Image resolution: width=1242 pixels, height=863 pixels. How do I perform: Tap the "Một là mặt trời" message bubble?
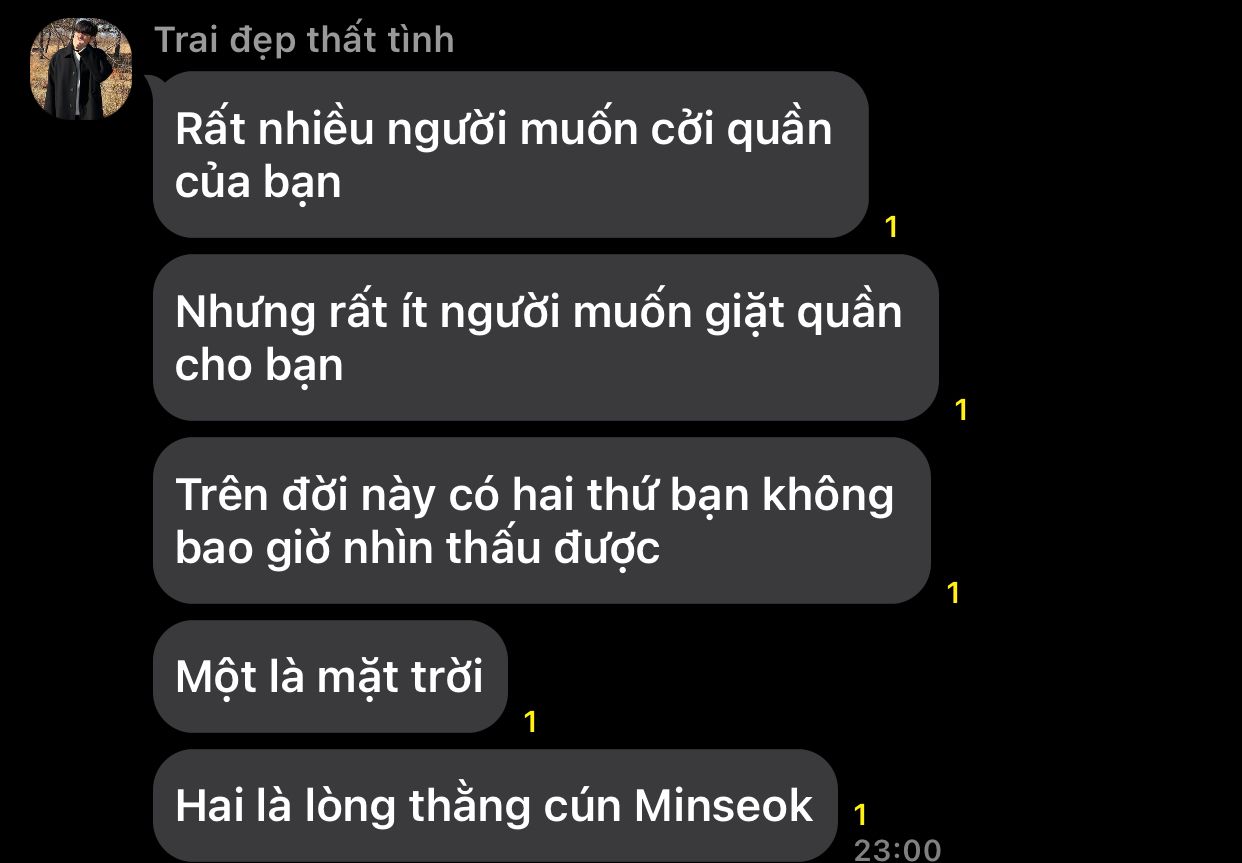[x=330, y=676]
